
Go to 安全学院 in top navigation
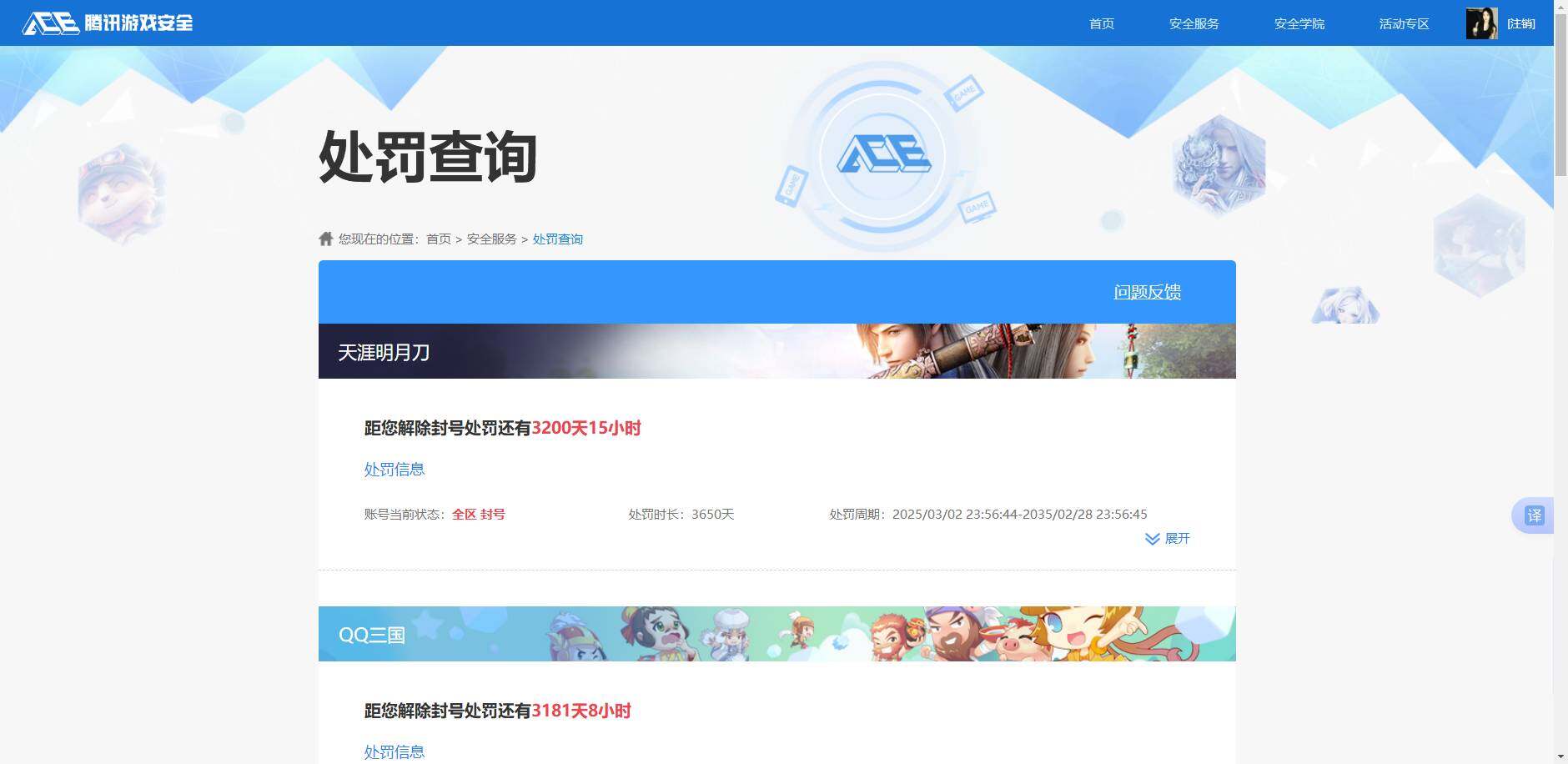click(x=1299, y=23)
